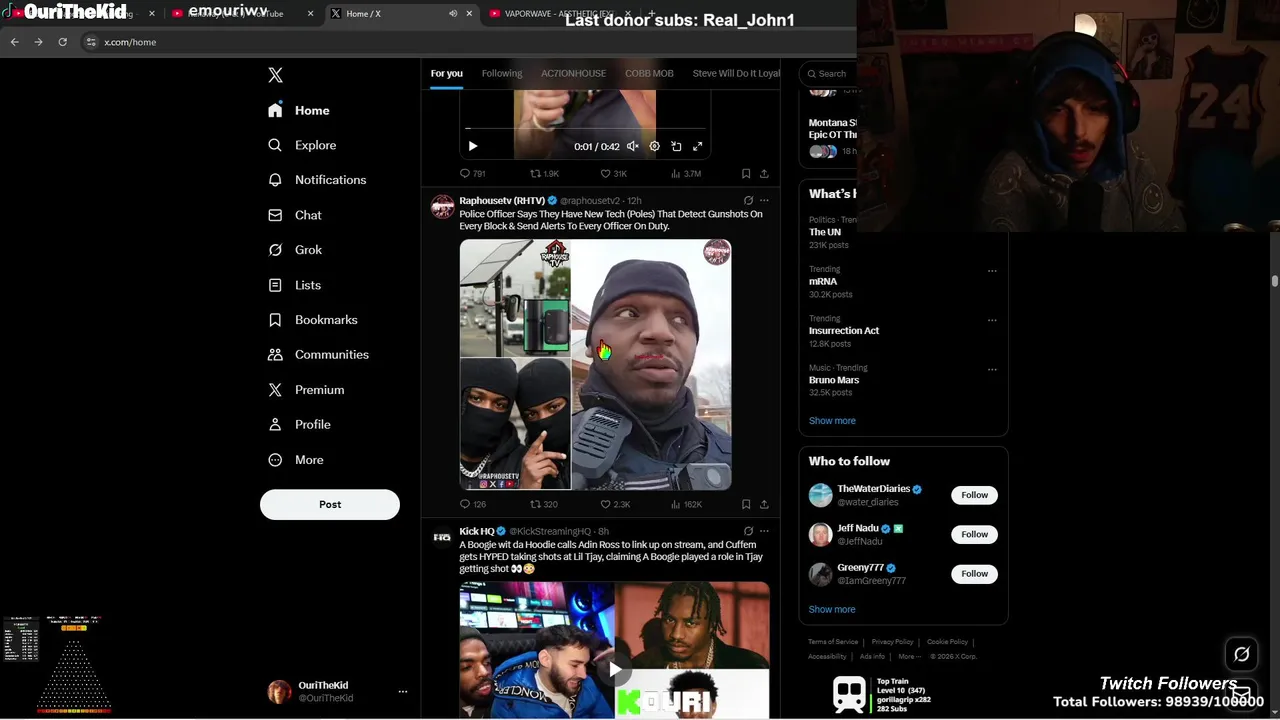The image size is (1280, 720).
Task: Open Home in the X sidebar
Action: point(299,110)
